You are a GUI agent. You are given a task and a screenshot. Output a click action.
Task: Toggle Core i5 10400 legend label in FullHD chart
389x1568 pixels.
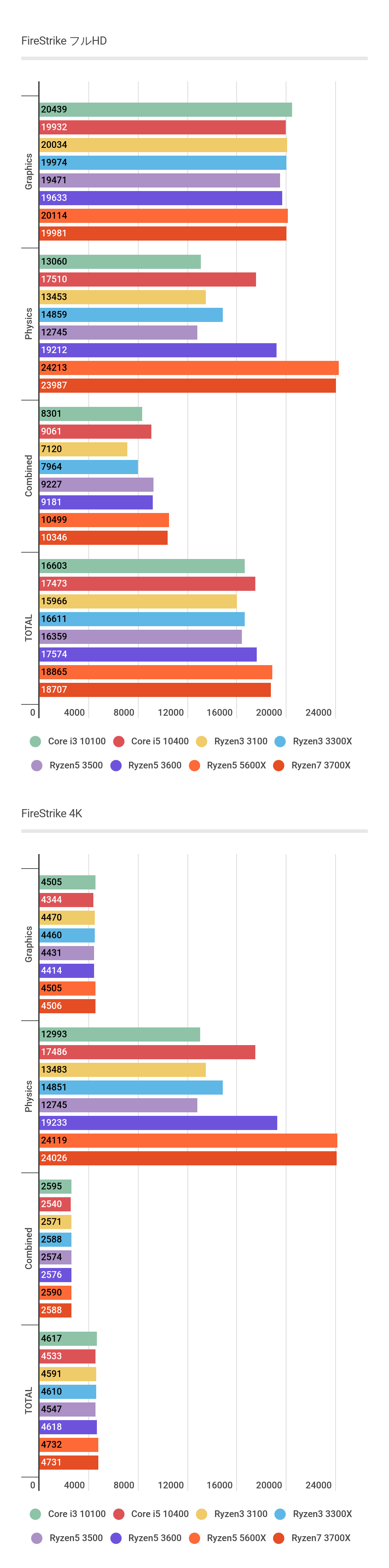[x=159, y=741]
